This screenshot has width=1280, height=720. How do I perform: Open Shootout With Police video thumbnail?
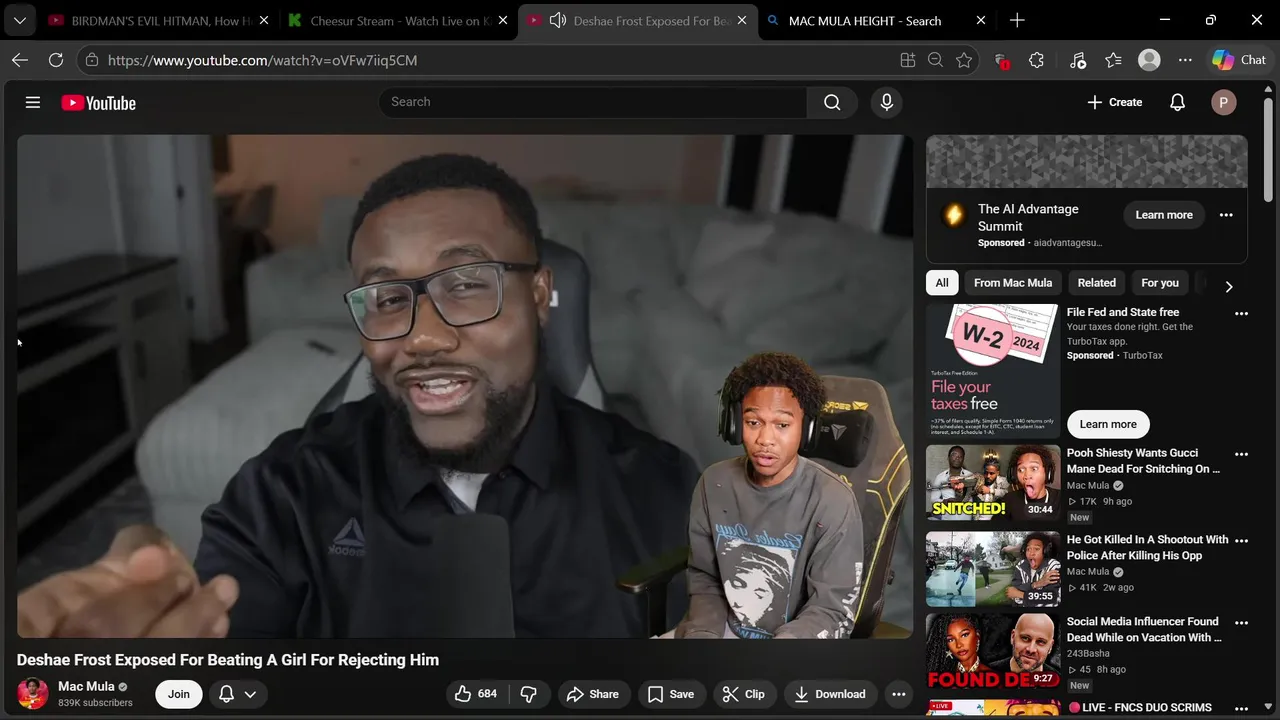[993, 569]
